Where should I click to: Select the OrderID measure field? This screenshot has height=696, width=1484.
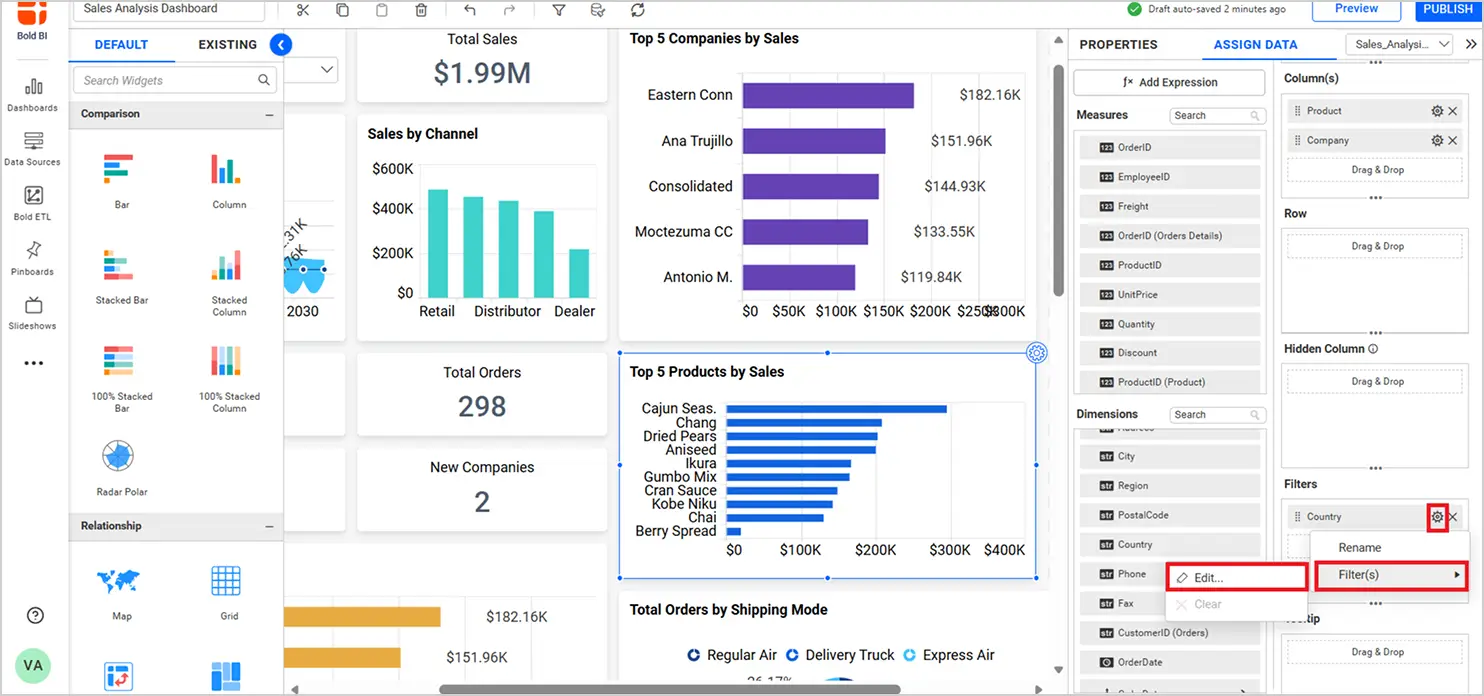1169,148
